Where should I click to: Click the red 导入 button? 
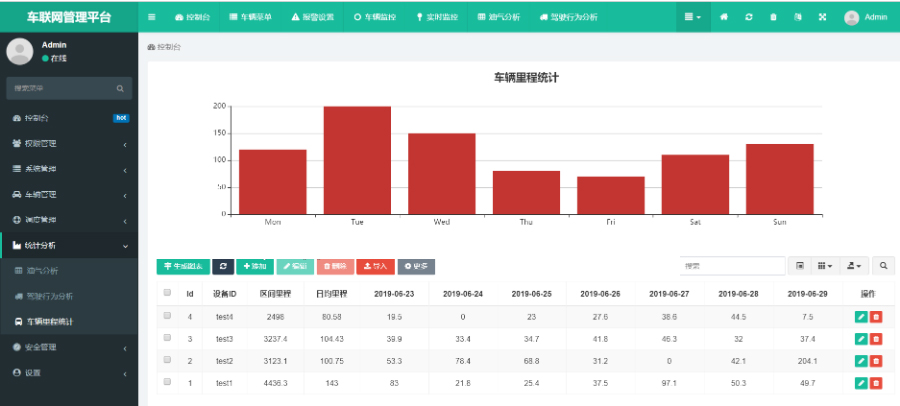pyautogui.click(x=375, y=266)
